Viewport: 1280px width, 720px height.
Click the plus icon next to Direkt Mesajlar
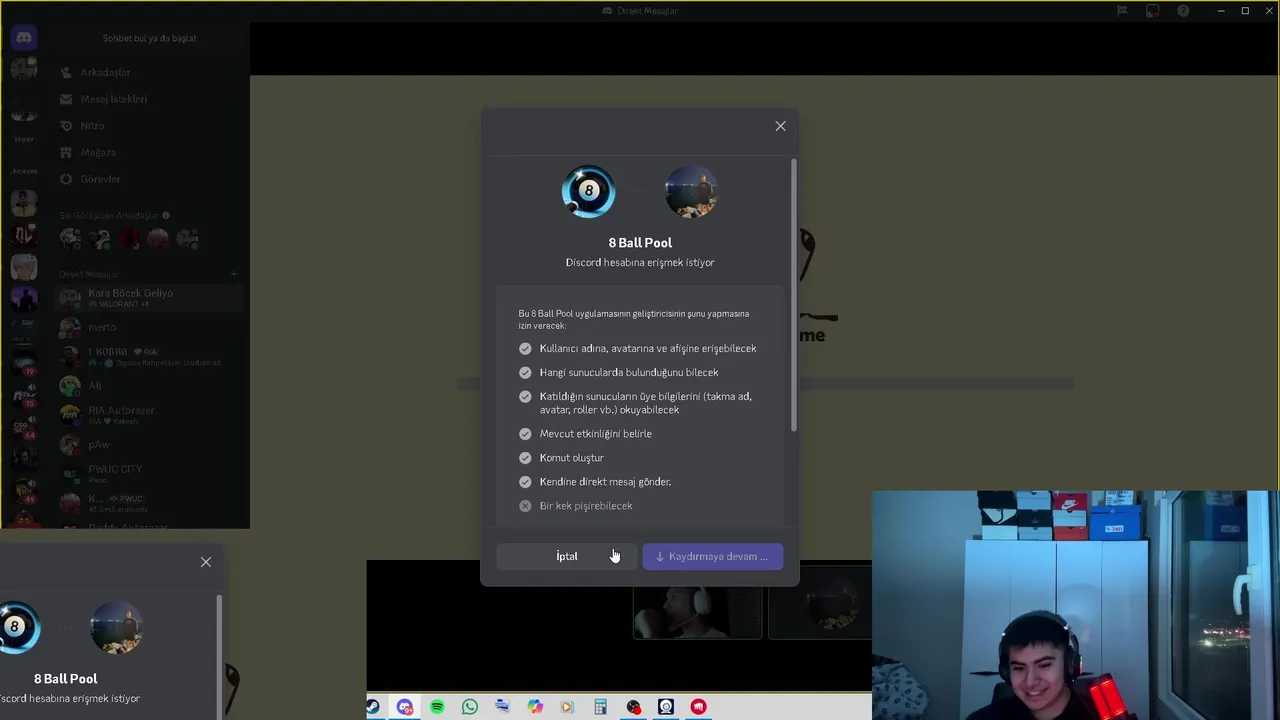[x=234, y=274]
